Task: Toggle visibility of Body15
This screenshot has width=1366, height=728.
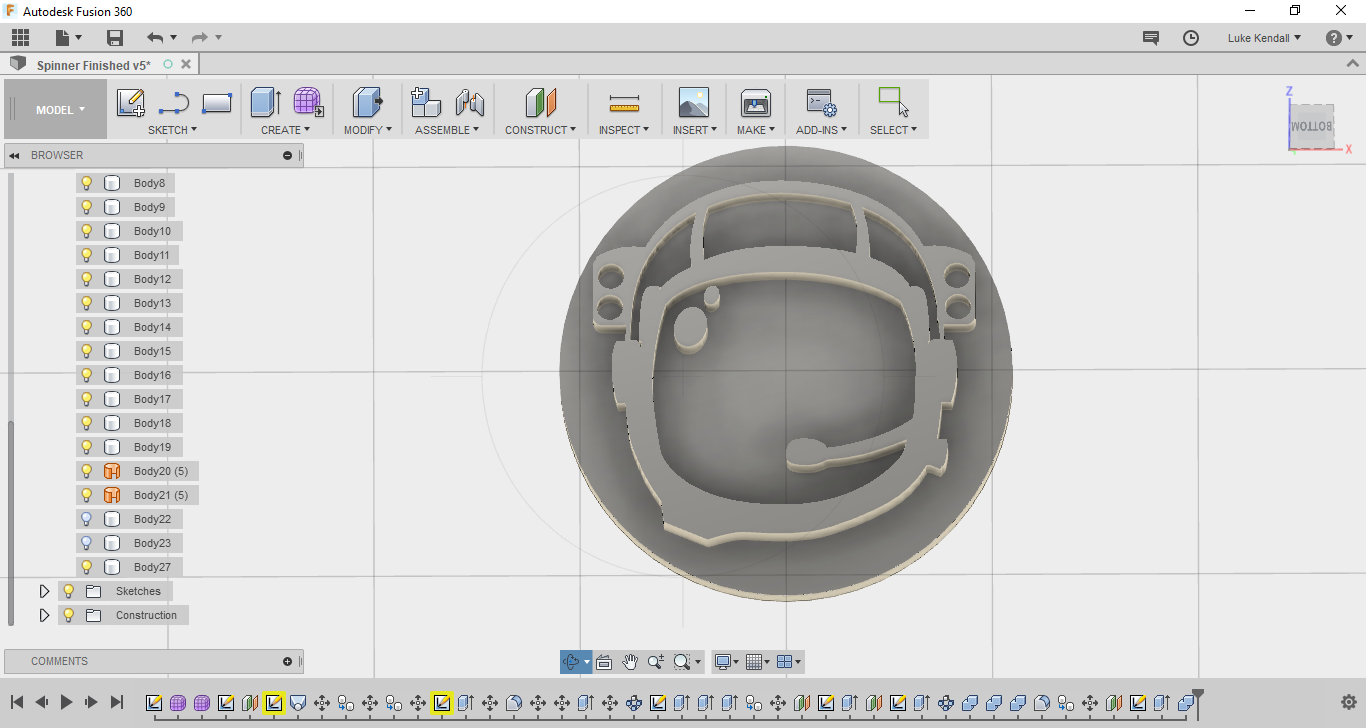Action: click(87, 351)
